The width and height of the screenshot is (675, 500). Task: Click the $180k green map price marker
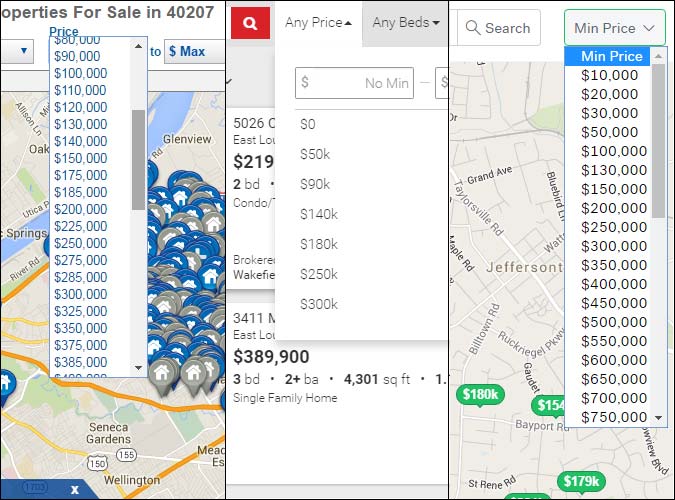coord(480,395)
